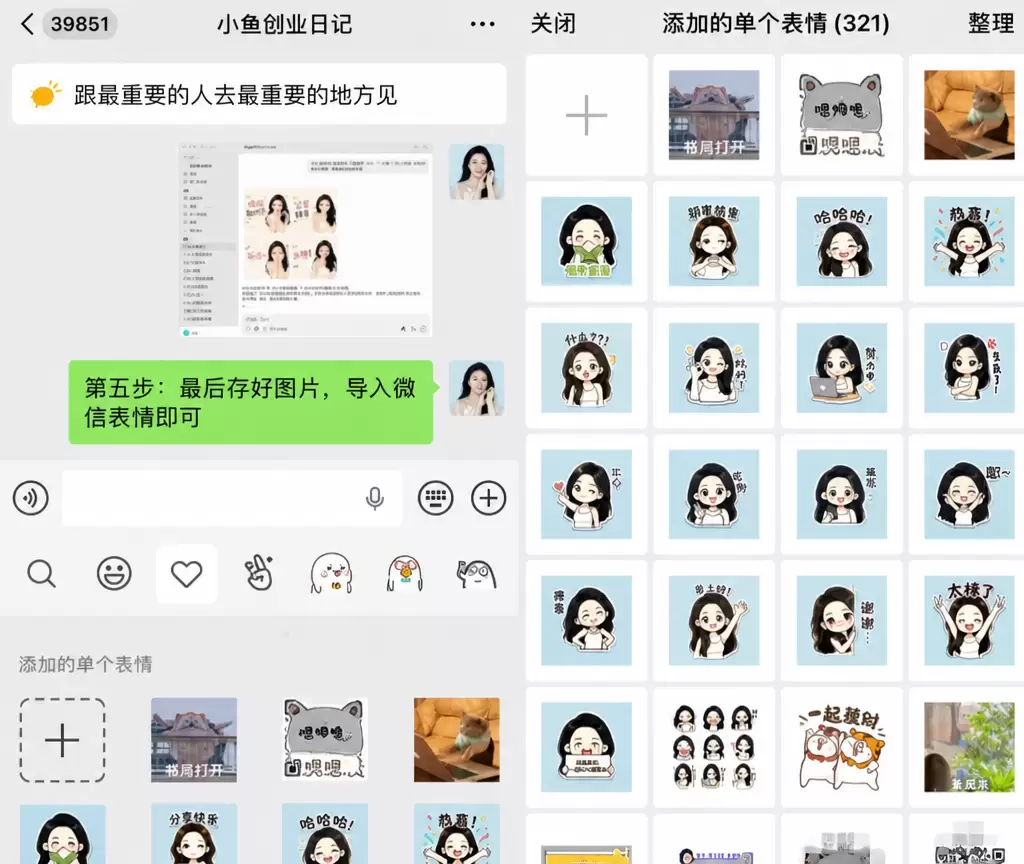Select the nine-girl sticker sheet thumbnail

[714, 747]
